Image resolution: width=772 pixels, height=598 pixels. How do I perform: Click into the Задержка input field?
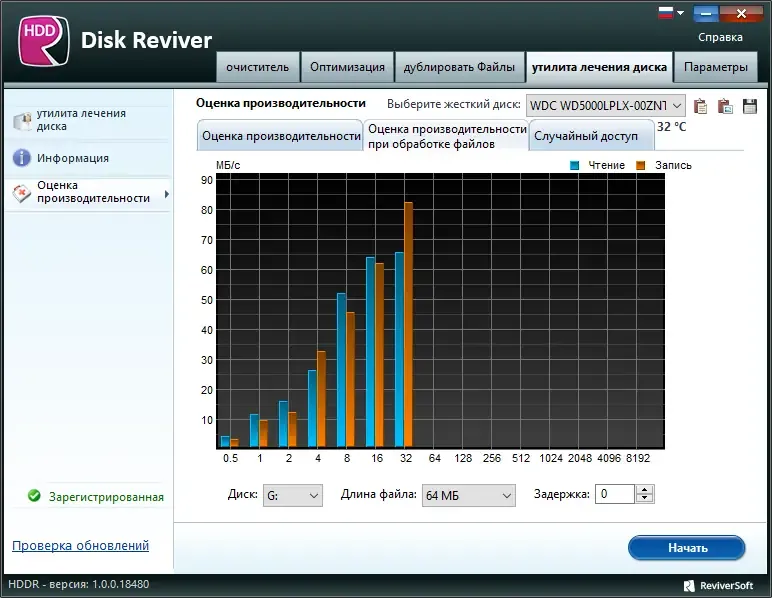tap(615, 494)
